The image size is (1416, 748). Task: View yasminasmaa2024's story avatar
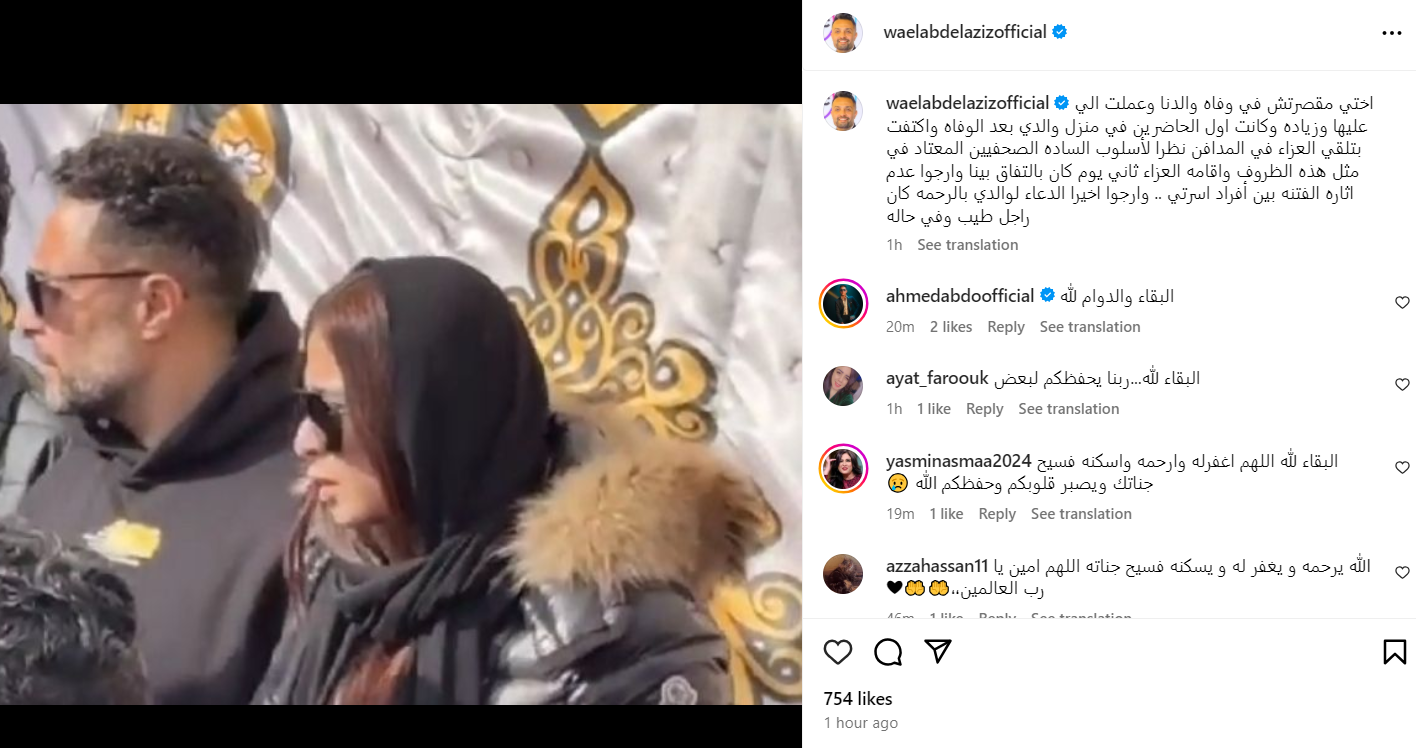click(843, 469)
